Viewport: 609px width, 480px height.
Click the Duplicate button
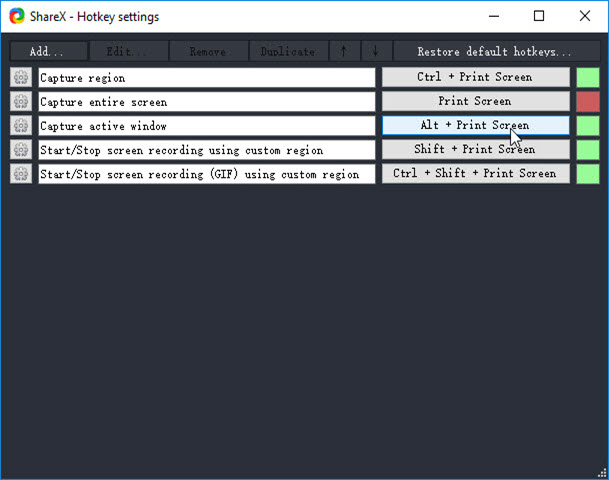point(288,51)
